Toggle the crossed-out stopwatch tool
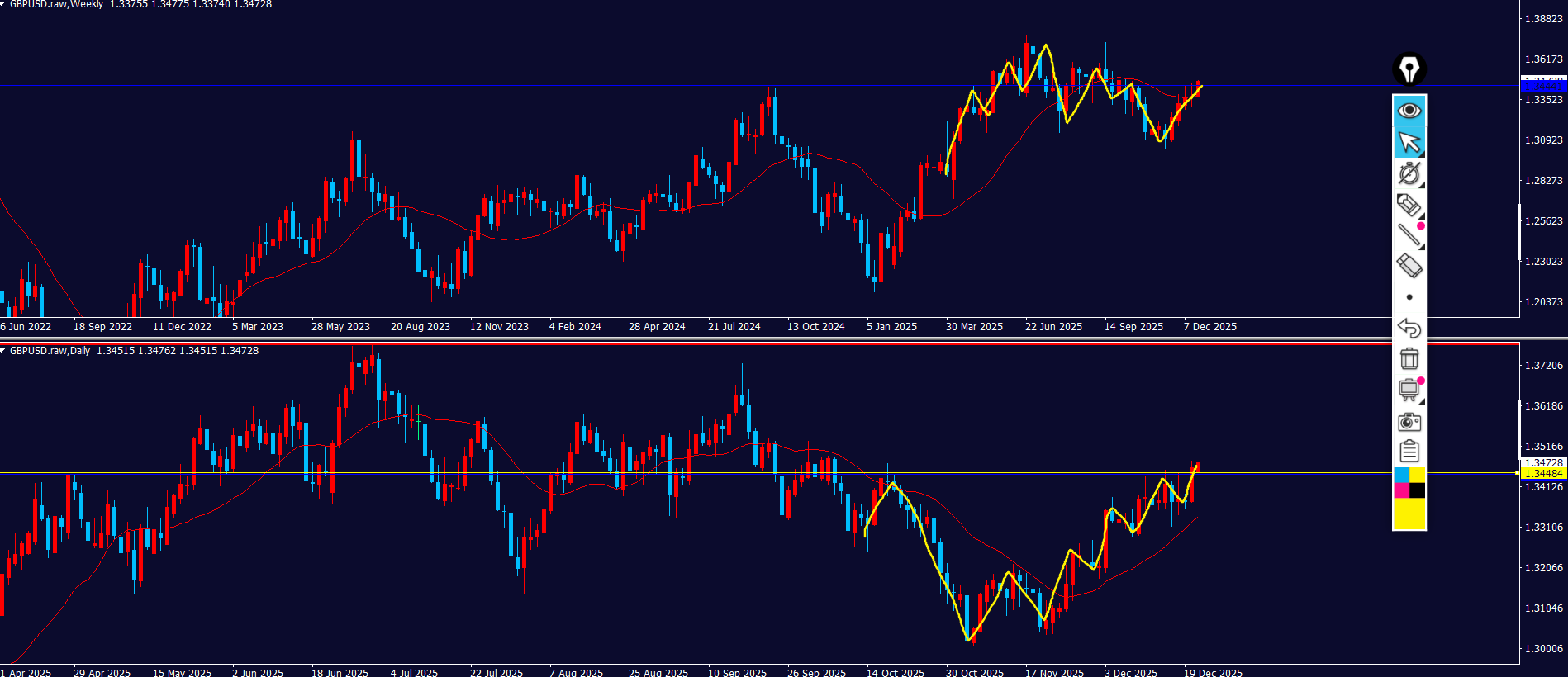This screenshot has width=1568, height=677. (x=1409, y=173)
